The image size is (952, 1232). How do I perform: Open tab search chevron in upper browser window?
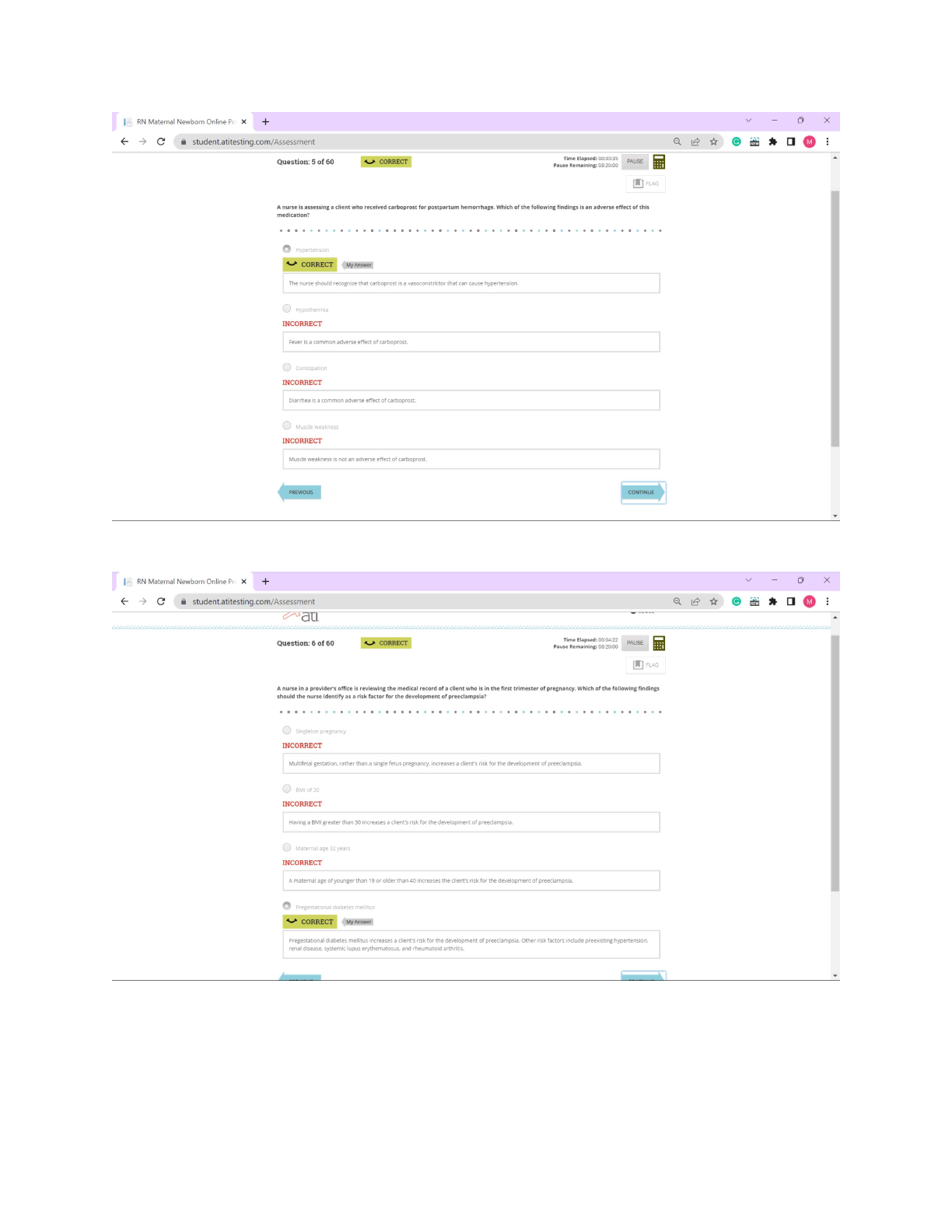tap(748, 121)
